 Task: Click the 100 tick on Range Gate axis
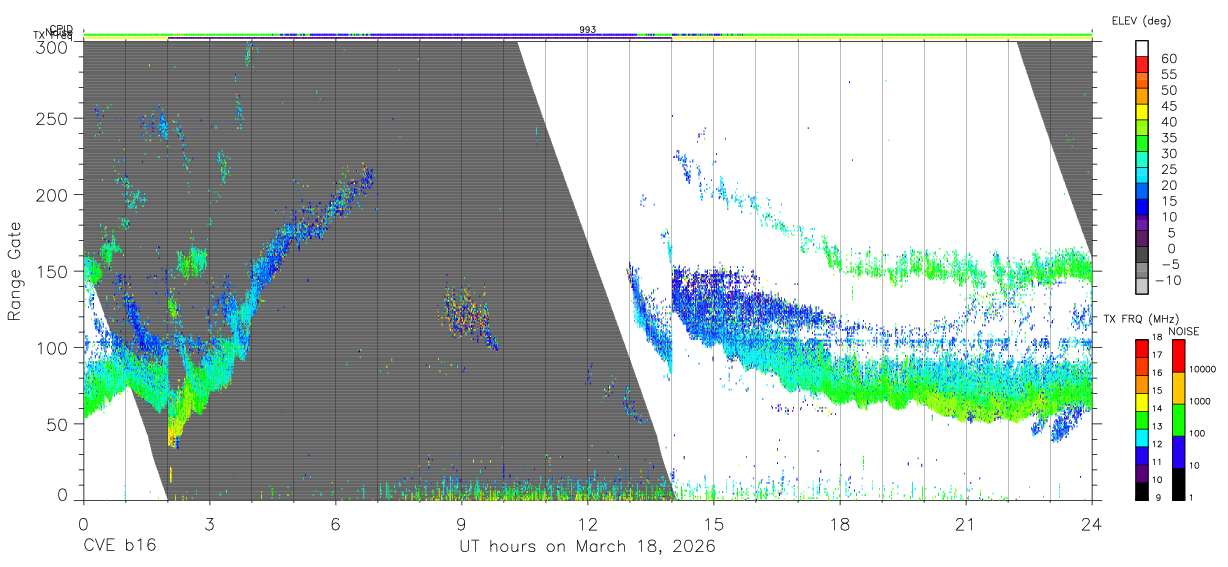tap(54, 347)
